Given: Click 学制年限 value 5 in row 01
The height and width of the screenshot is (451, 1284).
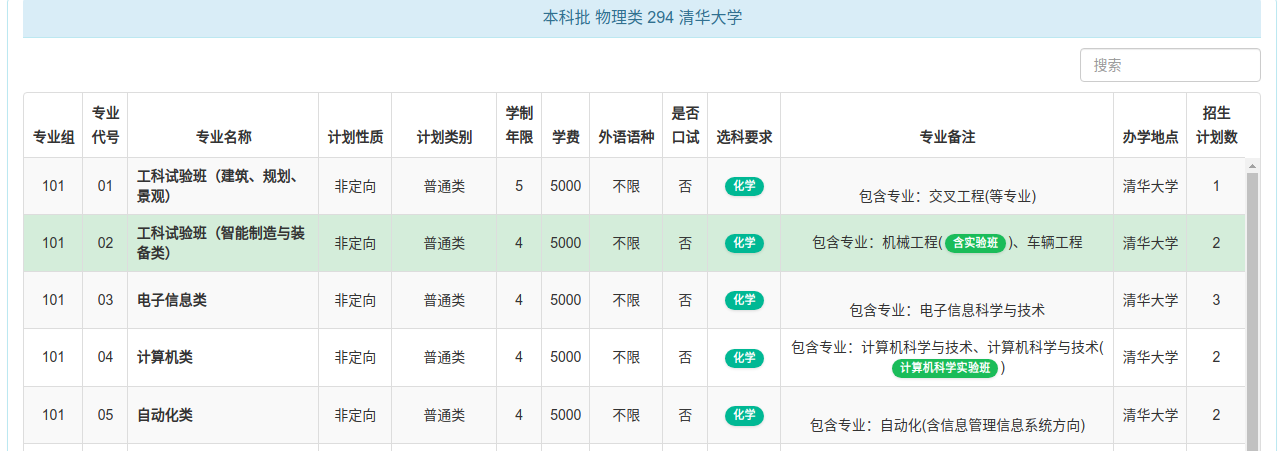Looking at the screenshot, I should [519, 186].
